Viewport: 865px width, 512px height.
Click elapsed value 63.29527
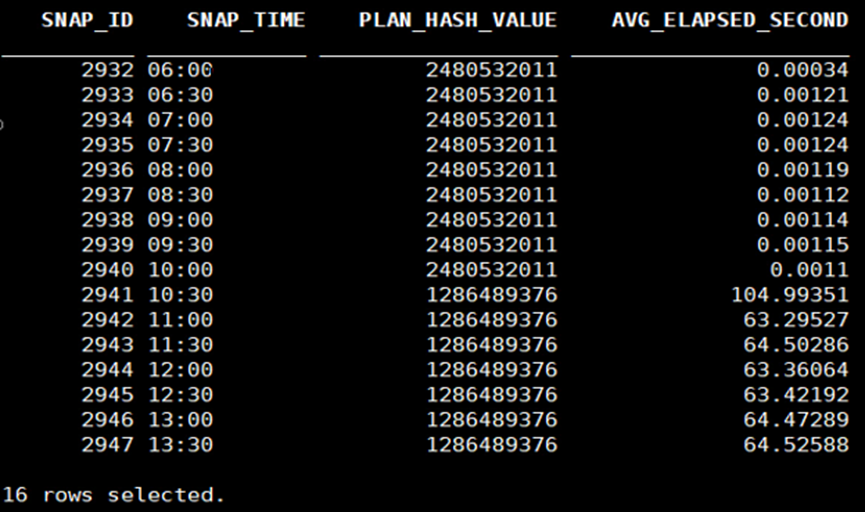[x=796, y=320]
